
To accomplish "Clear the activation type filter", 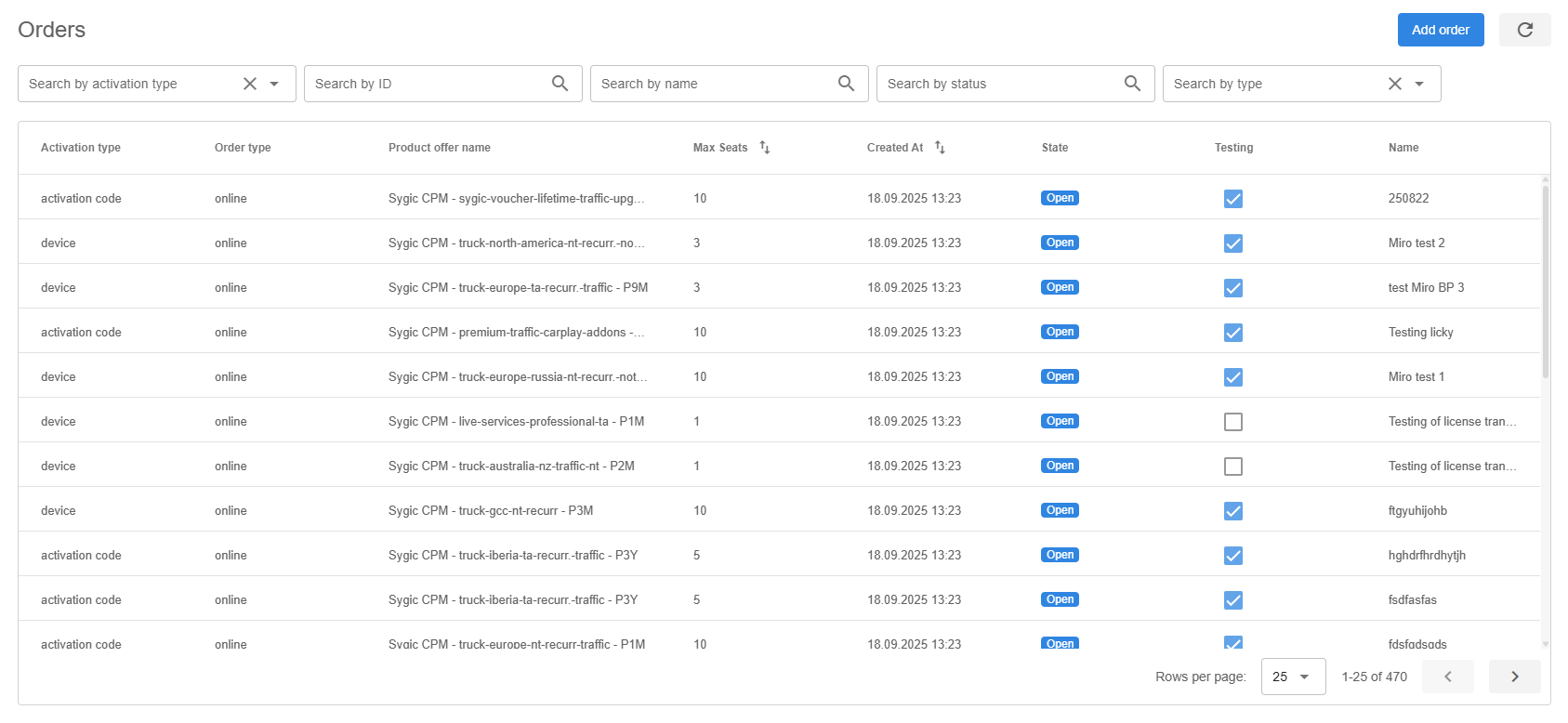I will [x=250, y=84].
